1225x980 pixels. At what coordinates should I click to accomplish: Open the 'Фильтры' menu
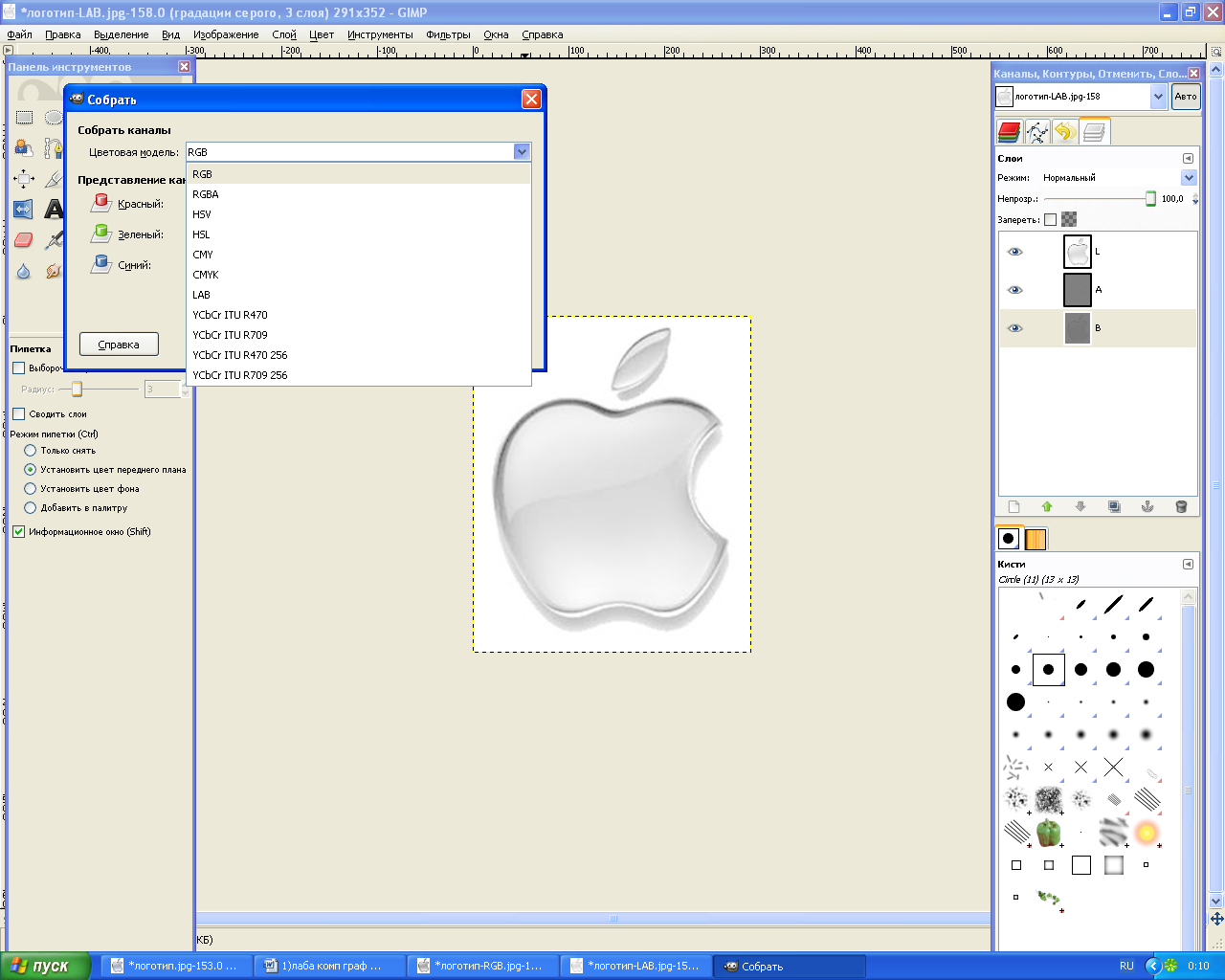(x=448, y=34)
